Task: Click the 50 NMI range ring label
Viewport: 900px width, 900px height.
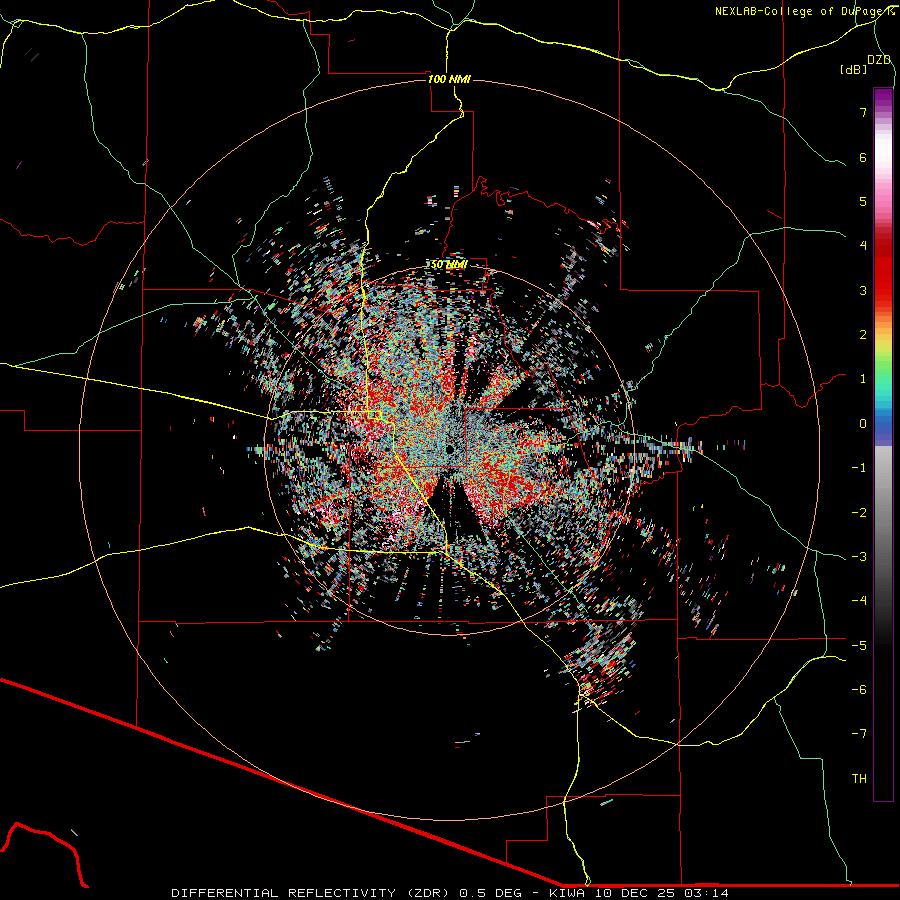Action: coord(448,265)
